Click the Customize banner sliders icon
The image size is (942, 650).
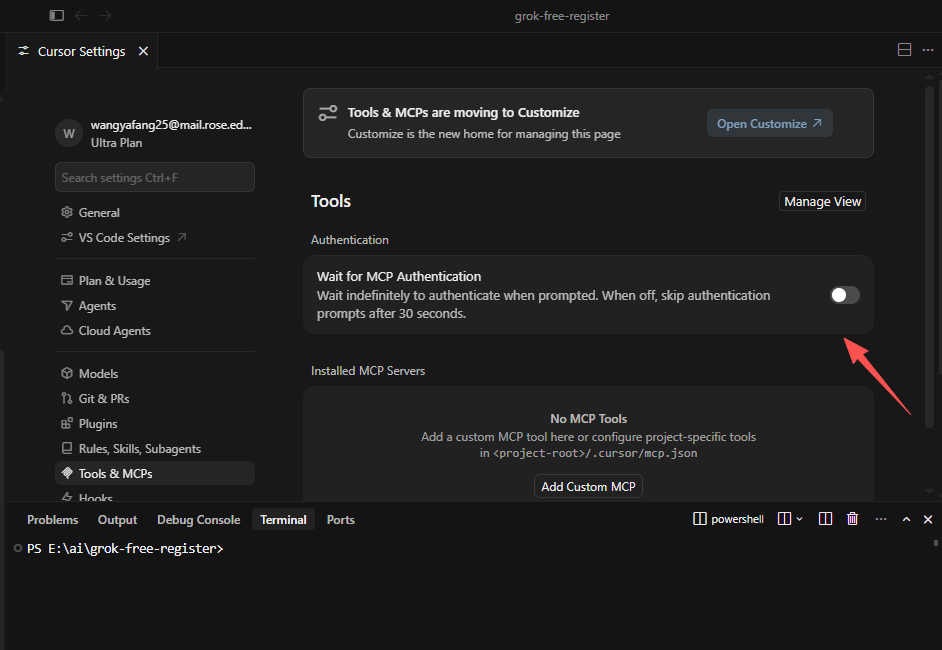(x=328, y=113)
